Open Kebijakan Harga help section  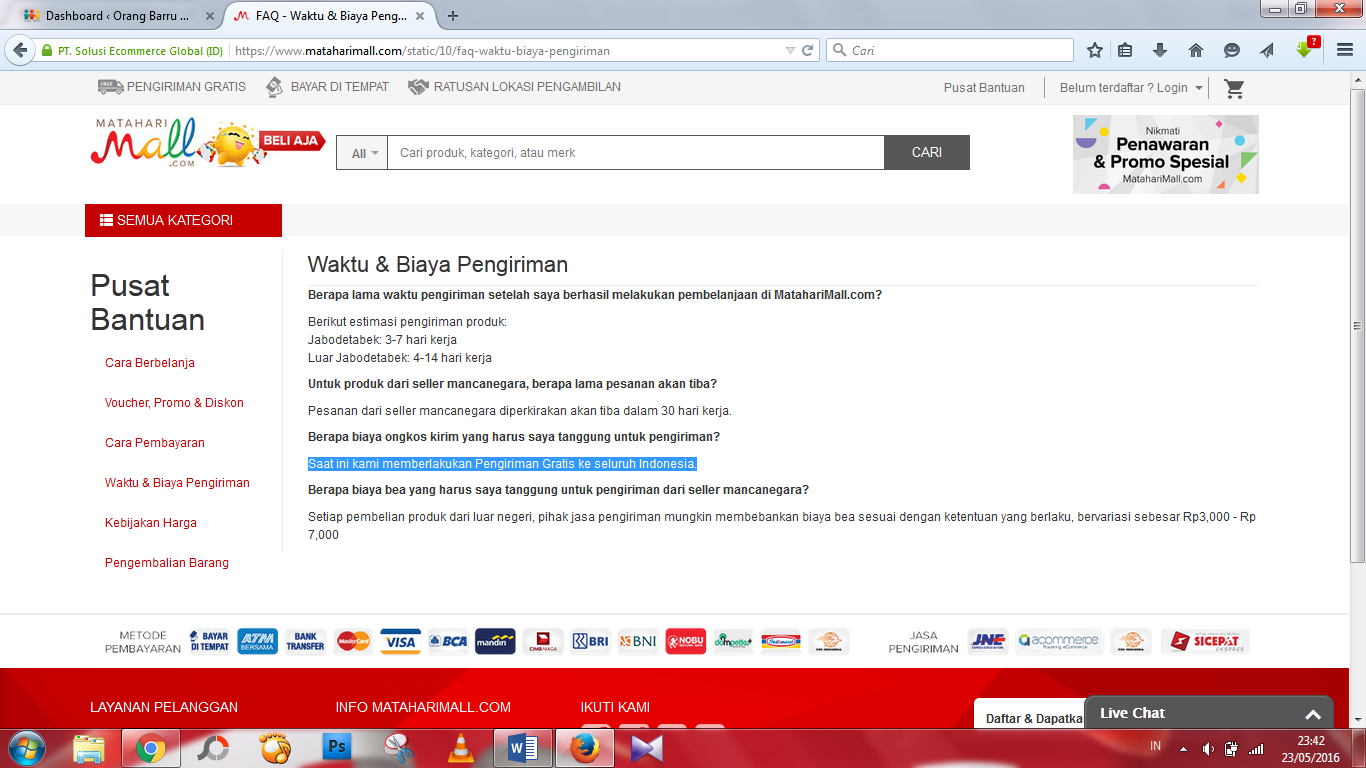coord(151,523)
